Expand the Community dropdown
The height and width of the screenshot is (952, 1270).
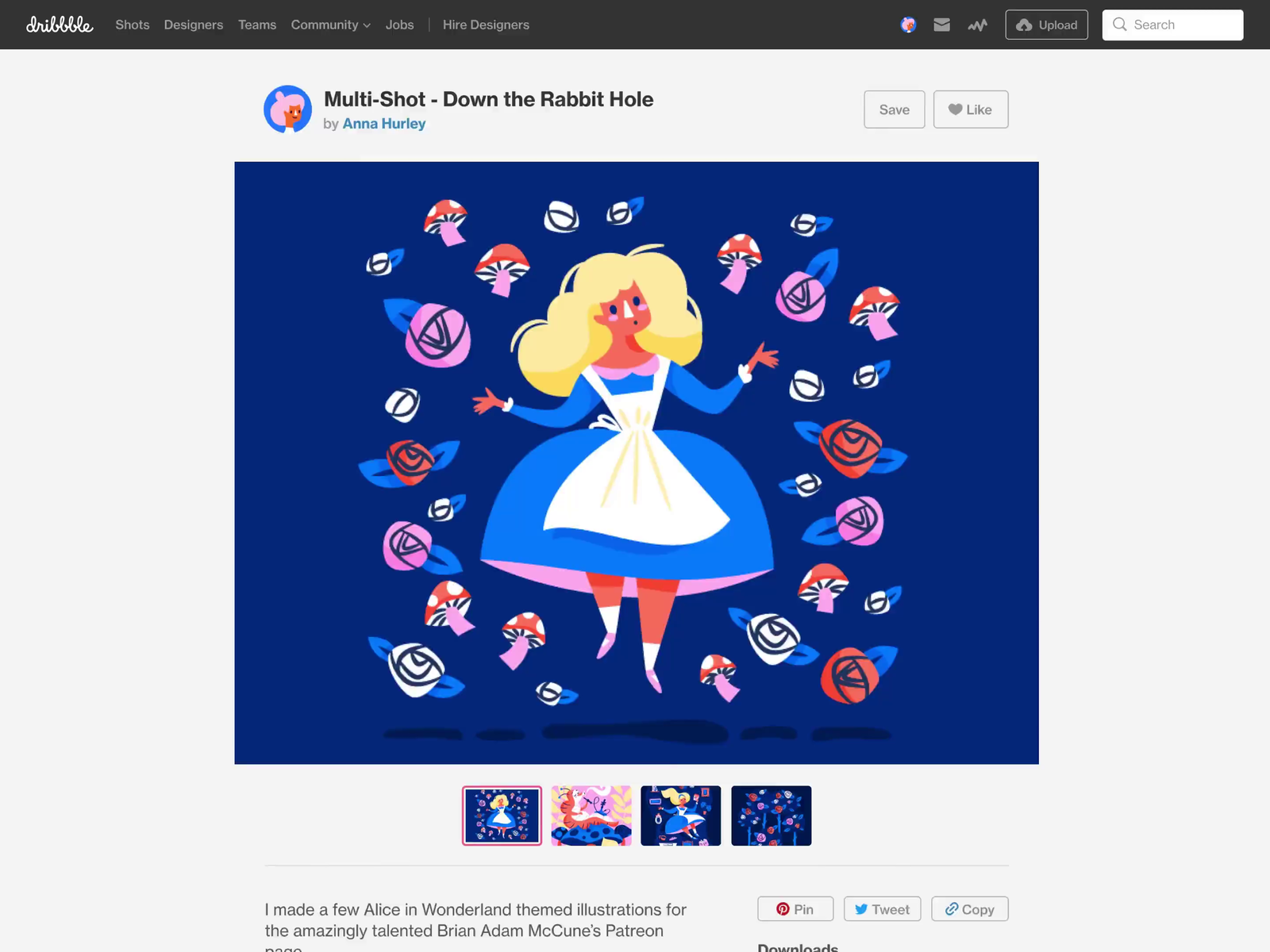(329, 25)
